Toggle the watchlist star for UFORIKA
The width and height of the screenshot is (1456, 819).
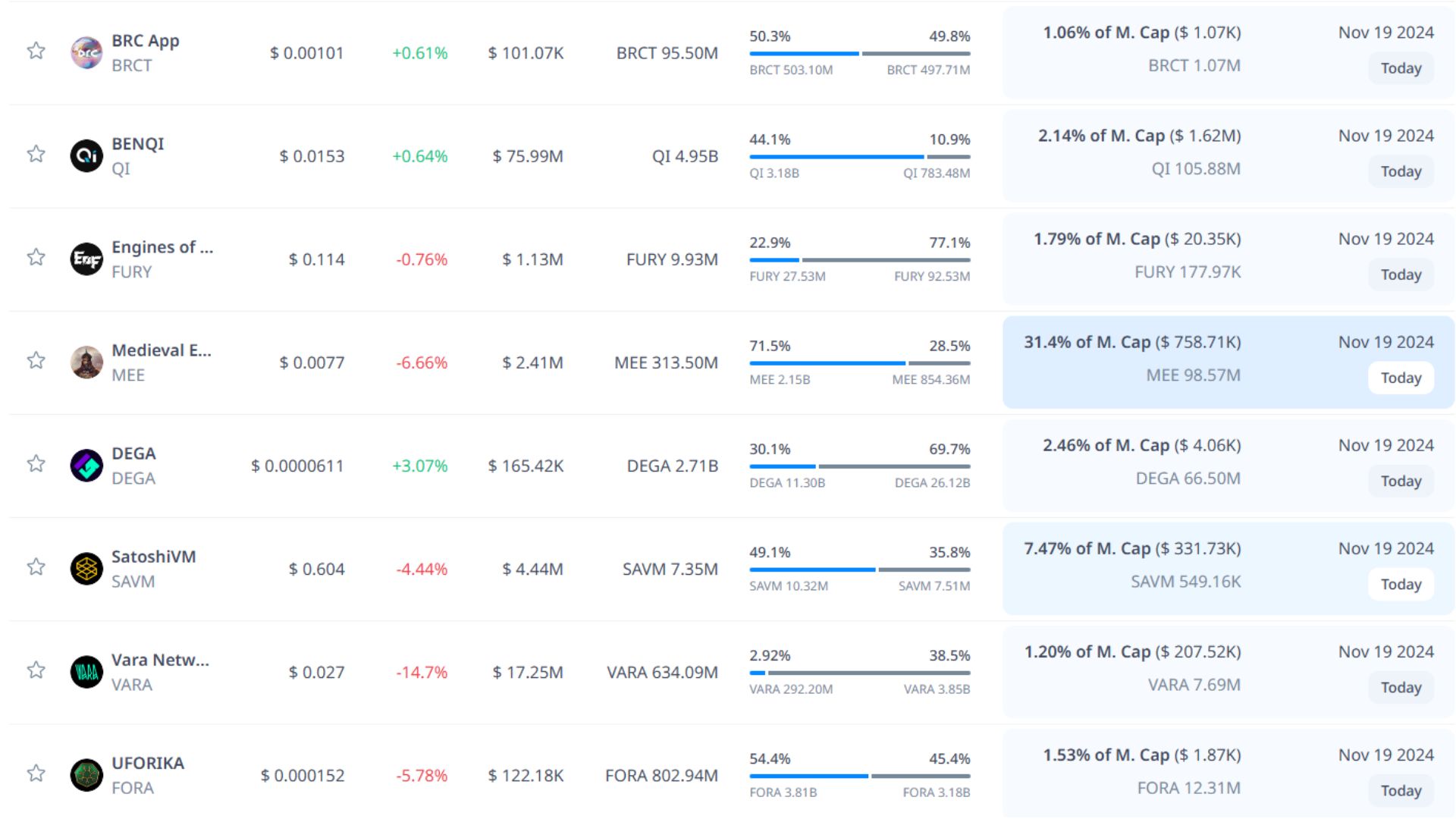(x=36, y=773)
